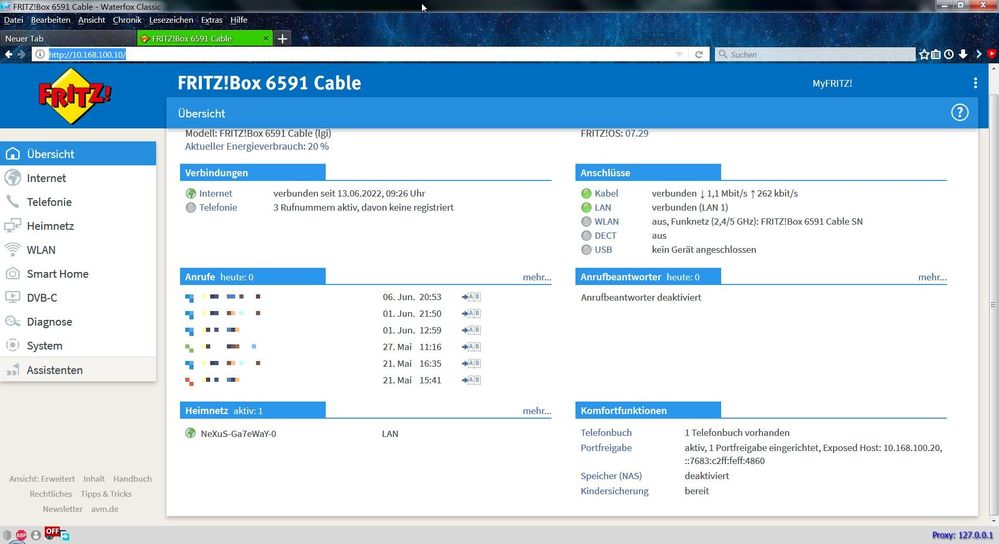Expand the Internet sidebar section
Image resolution: width=999 pixels, height=544 pixels.
click(78, 178)
